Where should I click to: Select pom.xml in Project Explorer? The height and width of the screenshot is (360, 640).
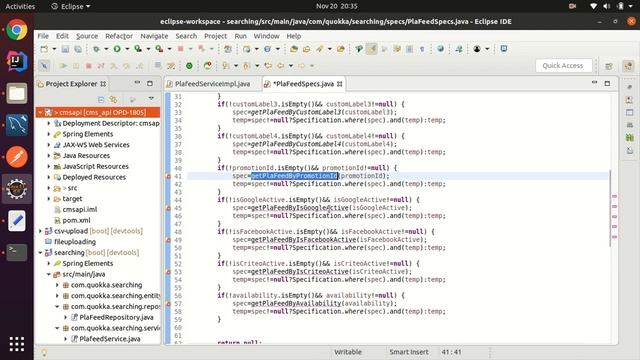click(x=76, y=220)
